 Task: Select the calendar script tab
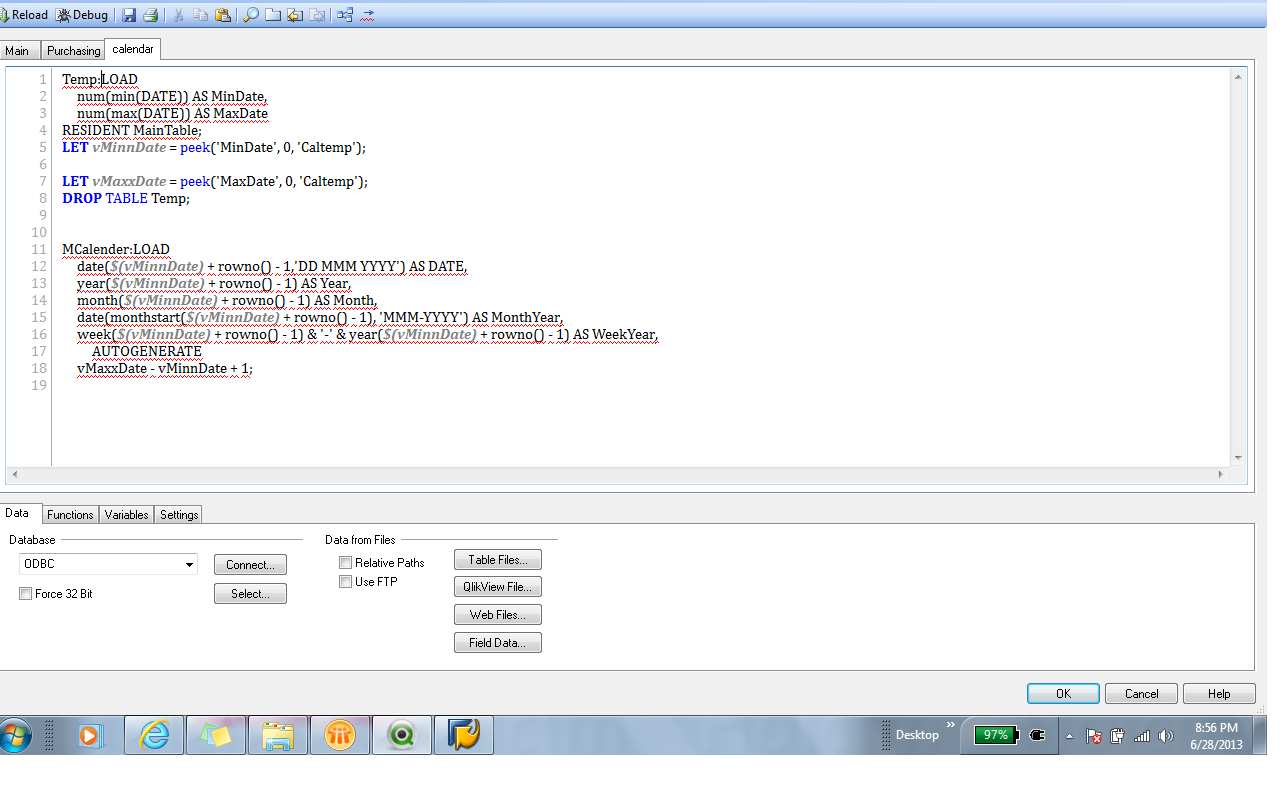(133, 49)
